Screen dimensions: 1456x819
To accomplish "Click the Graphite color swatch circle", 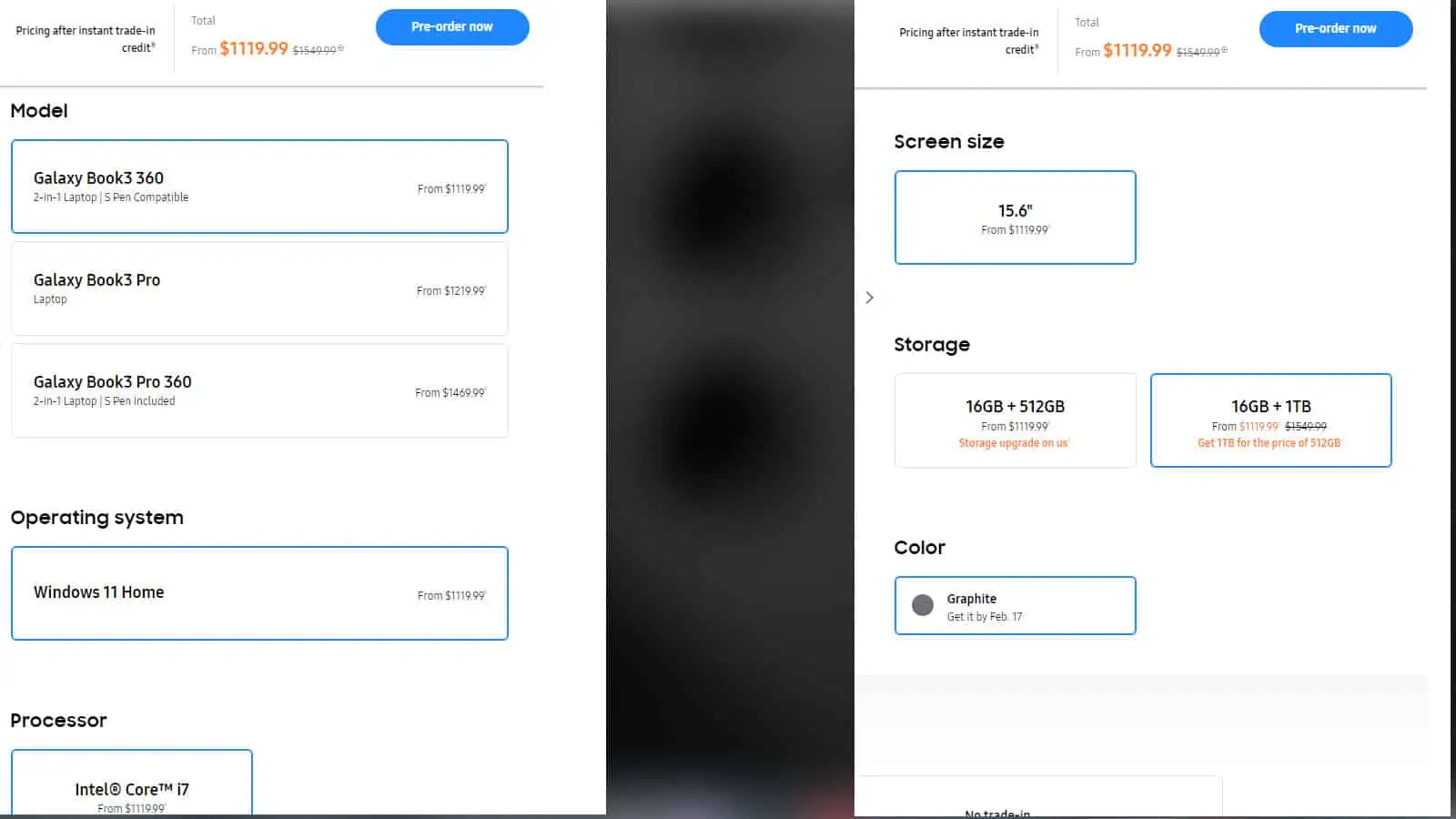I will (x=923, y=605).
